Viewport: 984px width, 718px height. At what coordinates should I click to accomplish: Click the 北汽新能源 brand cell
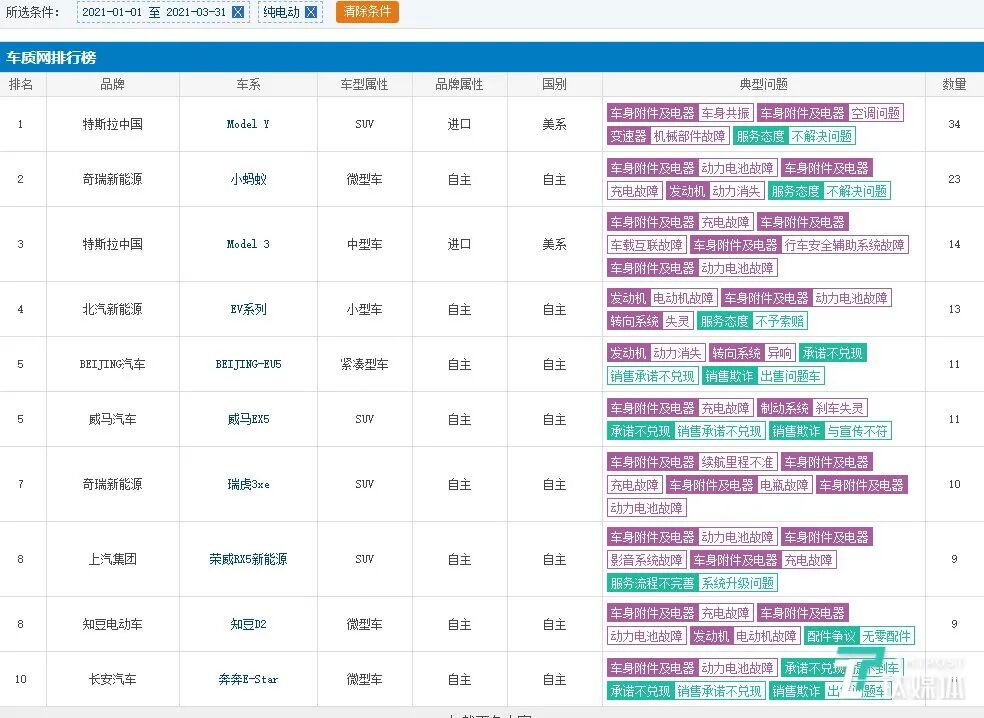pos(112,309)
